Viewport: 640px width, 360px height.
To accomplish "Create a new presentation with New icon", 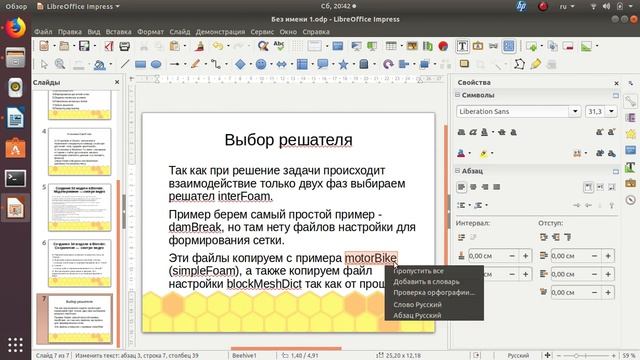I will click(x=44, y=46).
